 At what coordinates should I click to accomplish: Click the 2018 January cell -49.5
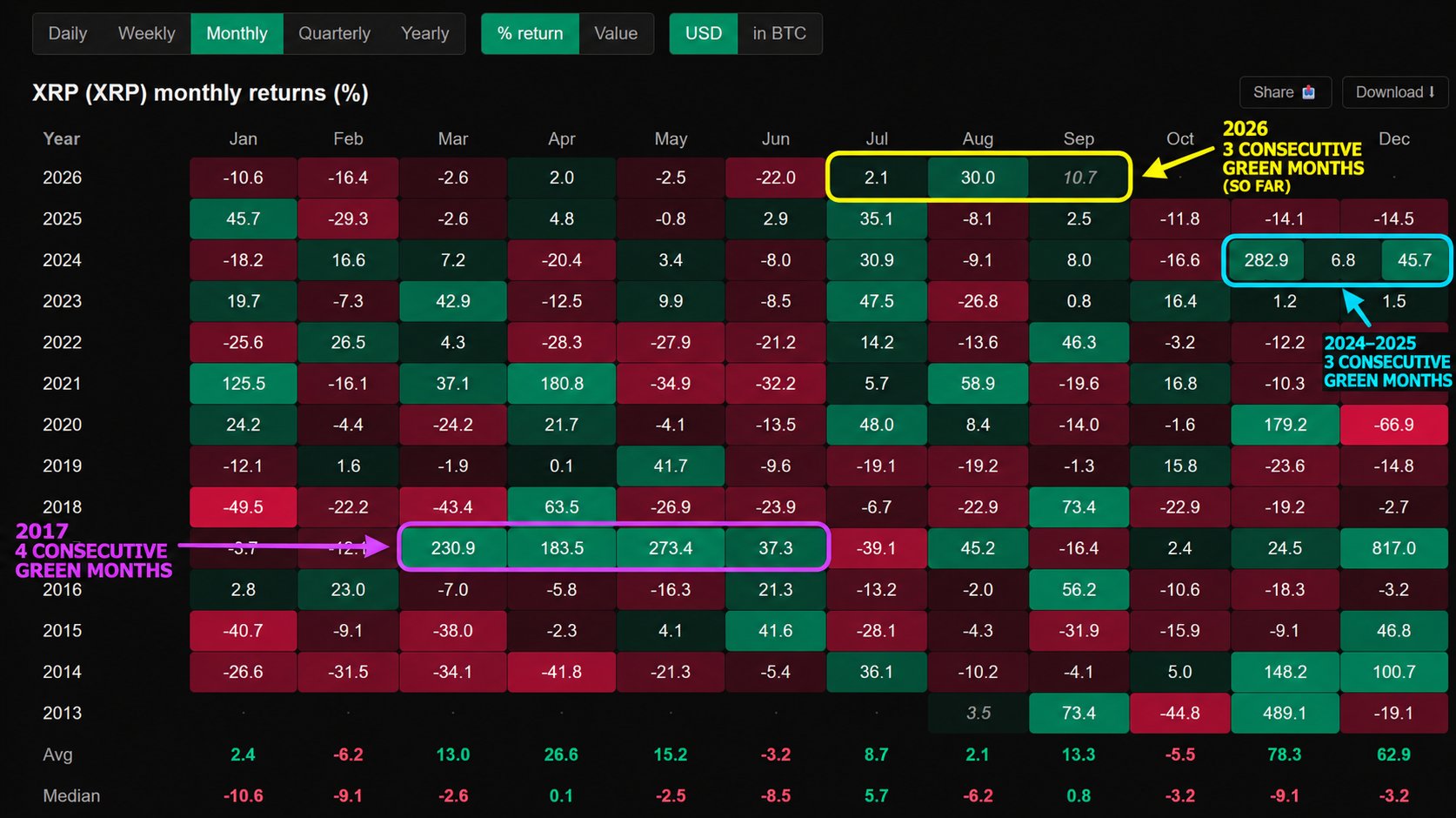(244, 507)
